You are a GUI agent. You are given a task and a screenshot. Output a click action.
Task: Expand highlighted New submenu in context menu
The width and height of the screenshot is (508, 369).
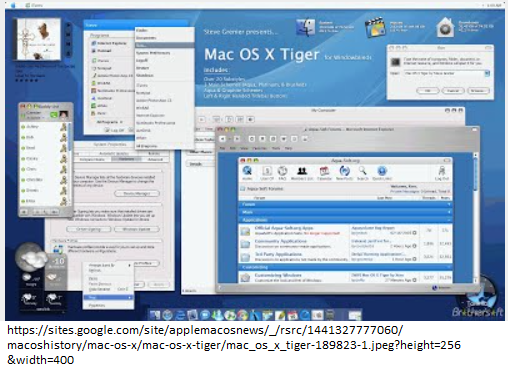[x=108, y=297]
